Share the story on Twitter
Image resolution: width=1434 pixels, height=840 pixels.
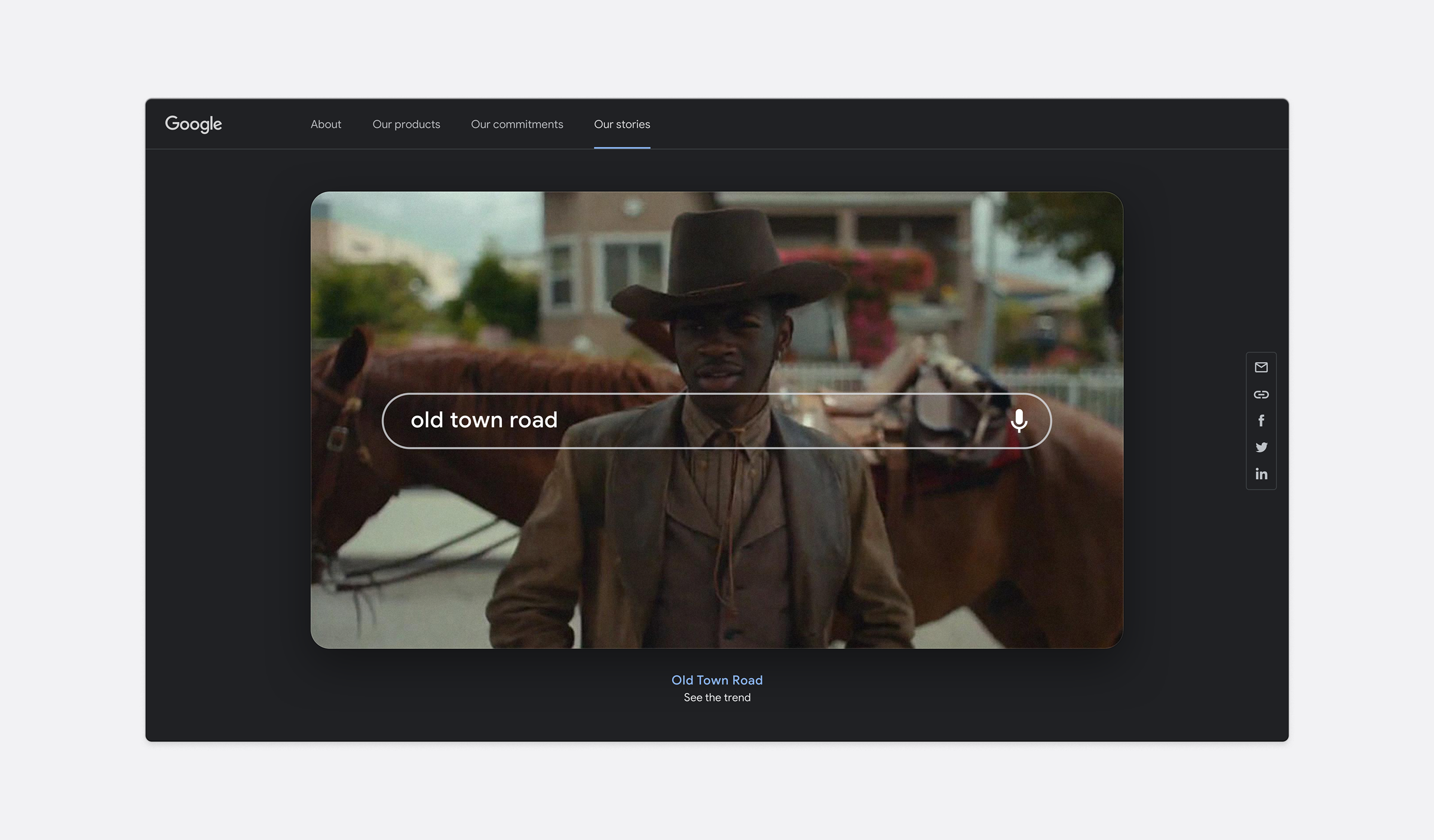click(1261, 447)
